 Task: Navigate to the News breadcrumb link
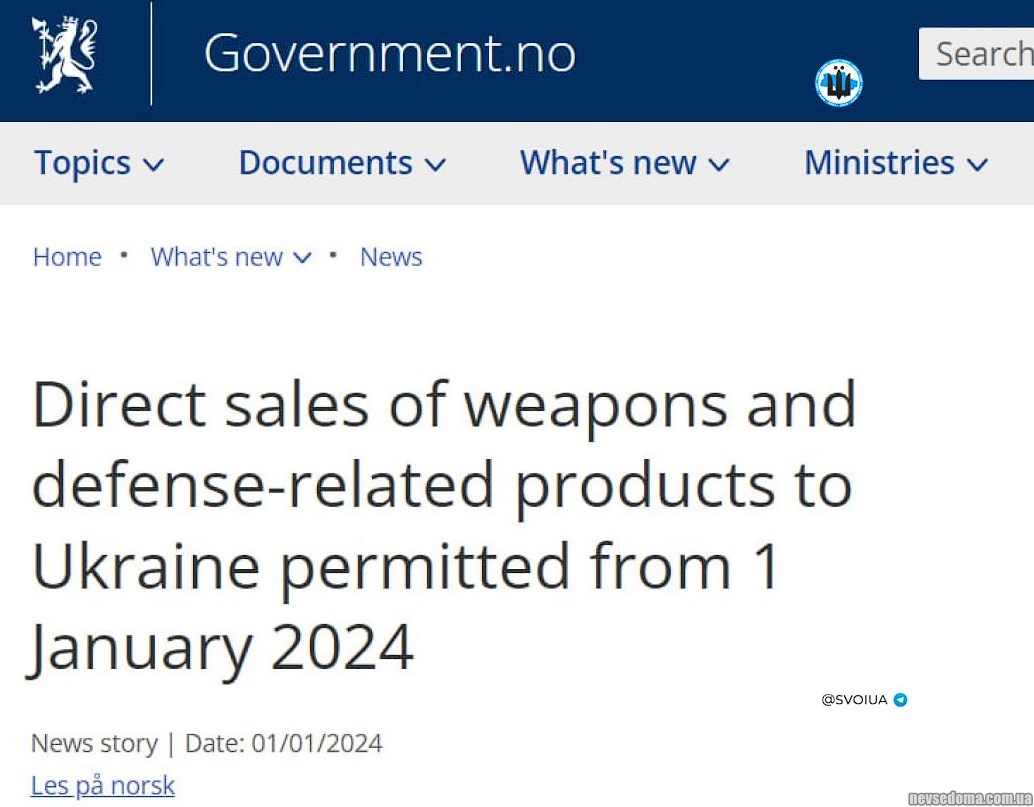391,257
